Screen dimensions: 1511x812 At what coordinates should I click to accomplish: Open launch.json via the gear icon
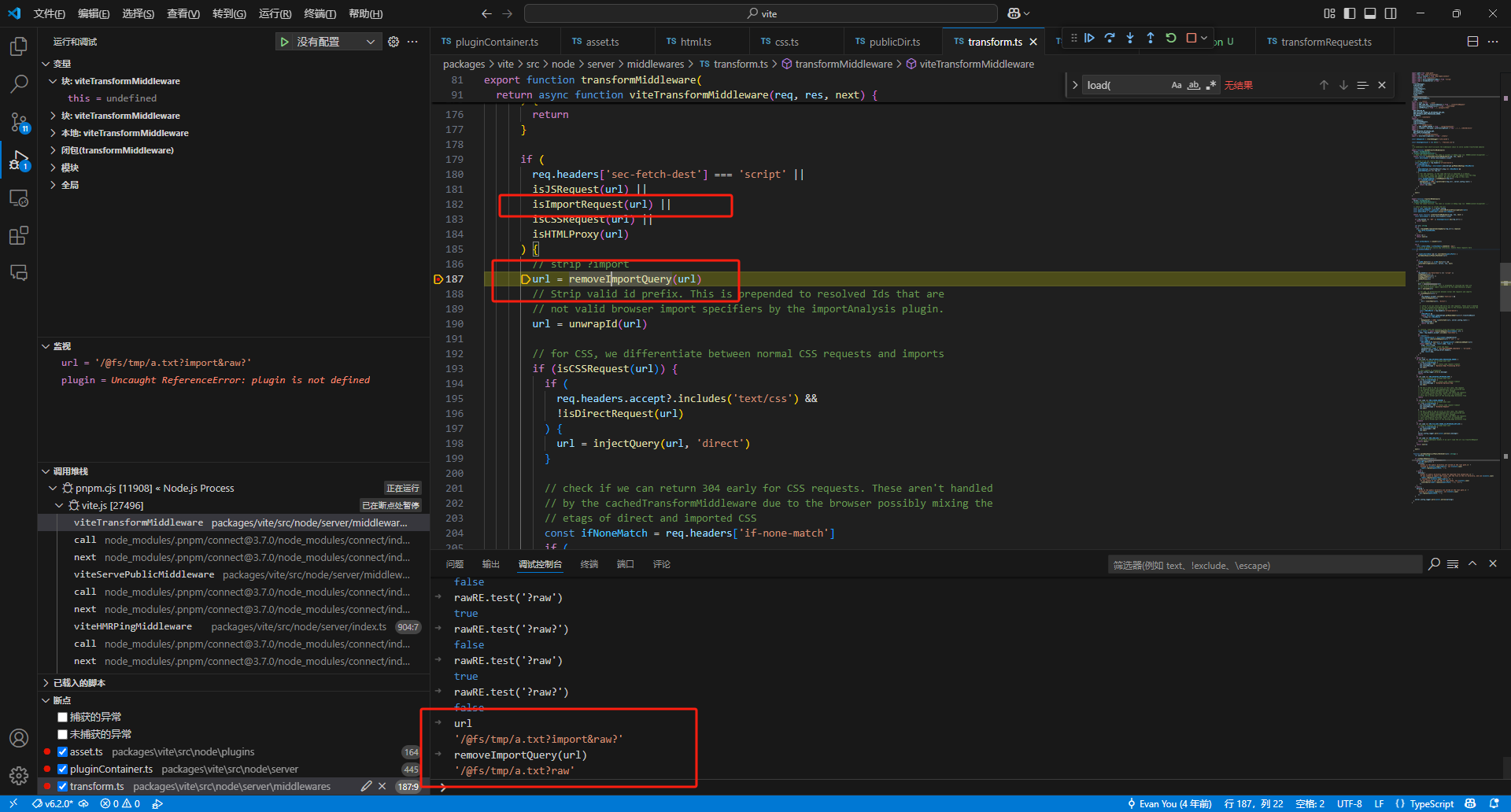[x=393, y=42]
